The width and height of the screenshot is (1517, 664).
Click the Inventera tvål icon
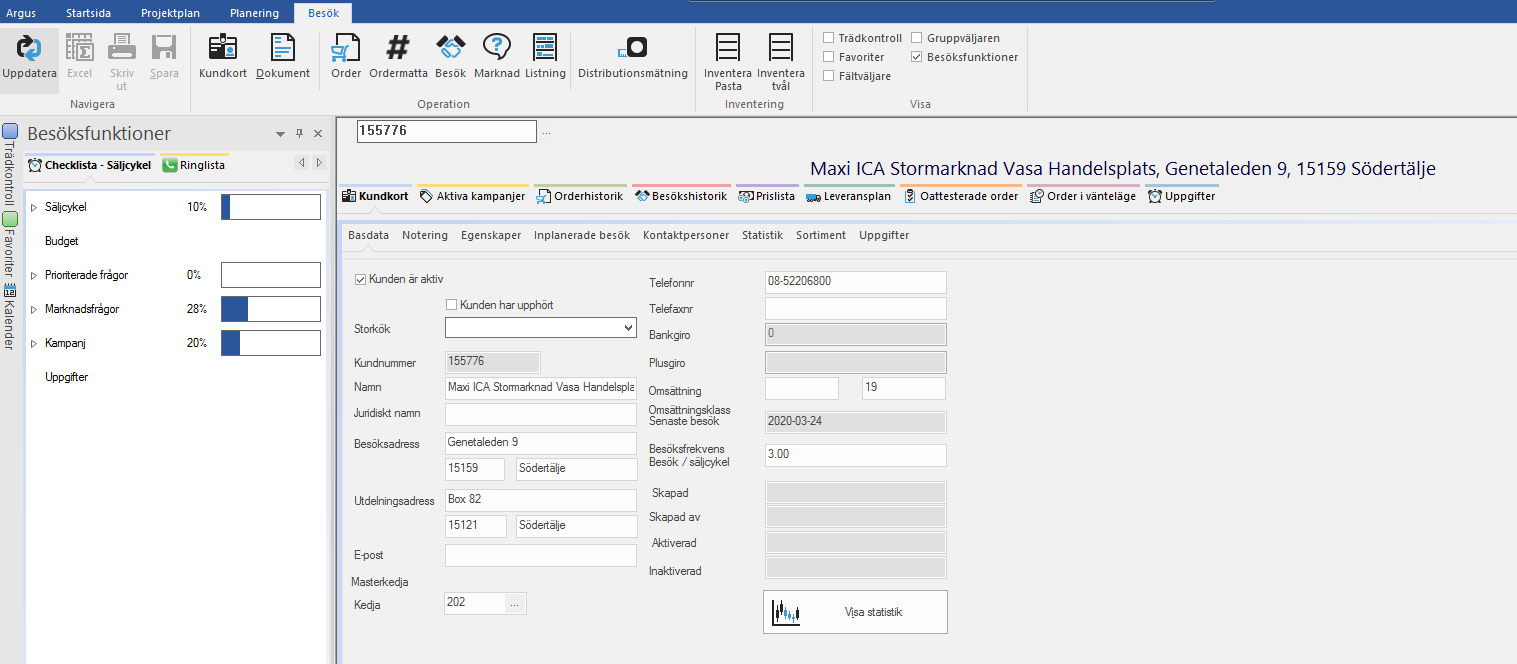[x=781, y=47]
